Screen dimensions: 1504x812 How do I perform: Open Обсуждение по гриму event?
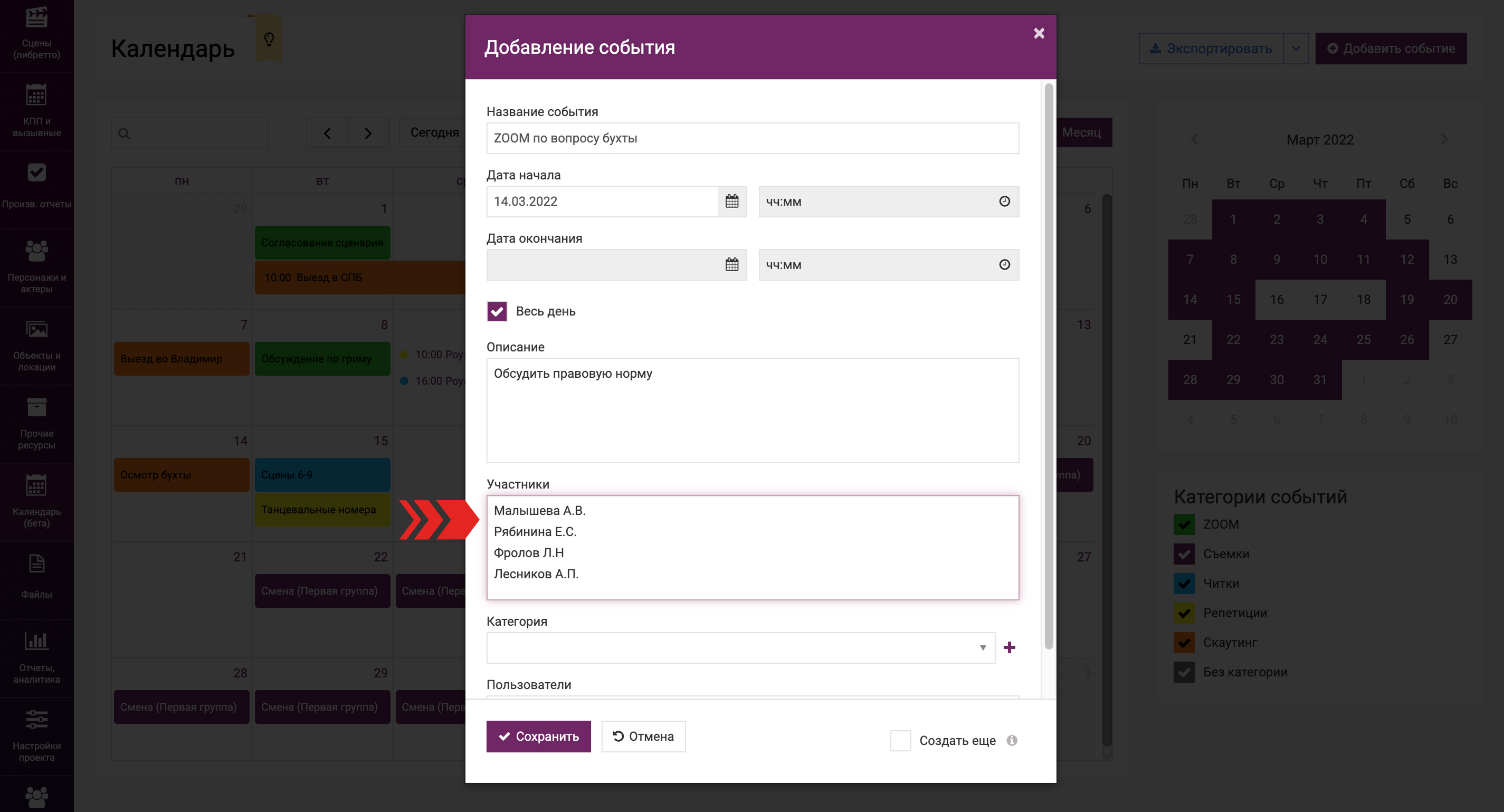(x=322, y=359)
